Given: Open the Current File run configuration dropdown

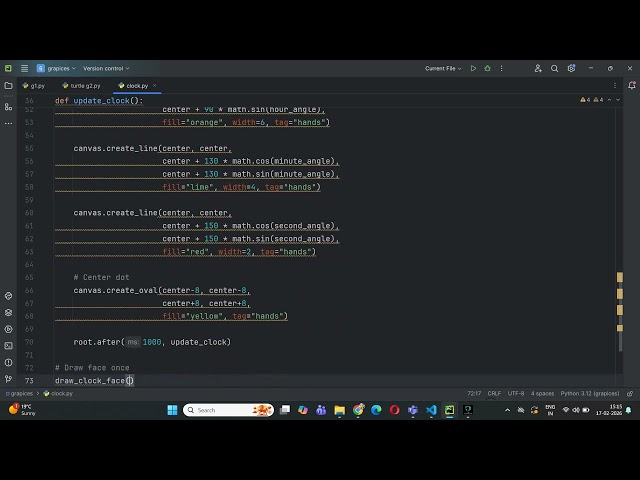Looking at the screenshot, I should [x=443, y=69].
